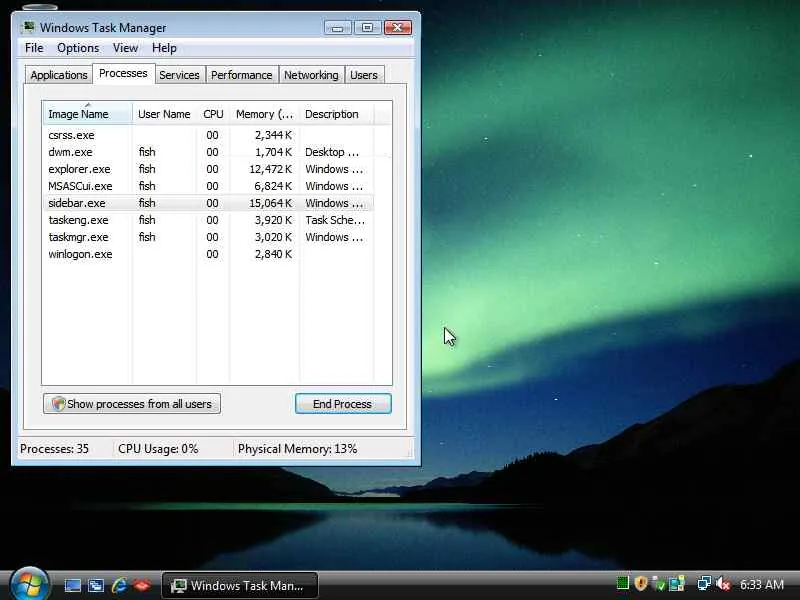Click the Processes: 35 status entry
This screenshot has height=600, width=800.
point(54,449)
